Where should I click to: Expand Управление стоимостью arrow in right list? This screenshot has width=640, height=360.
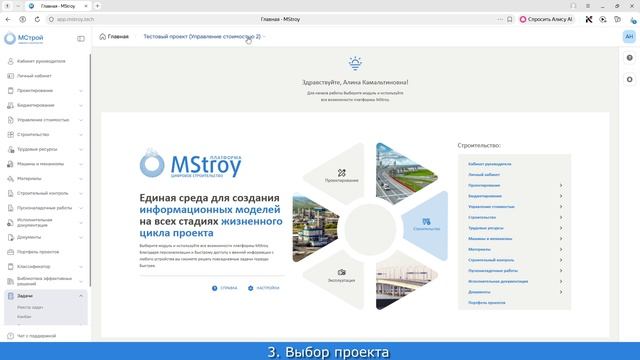(561, 207)
